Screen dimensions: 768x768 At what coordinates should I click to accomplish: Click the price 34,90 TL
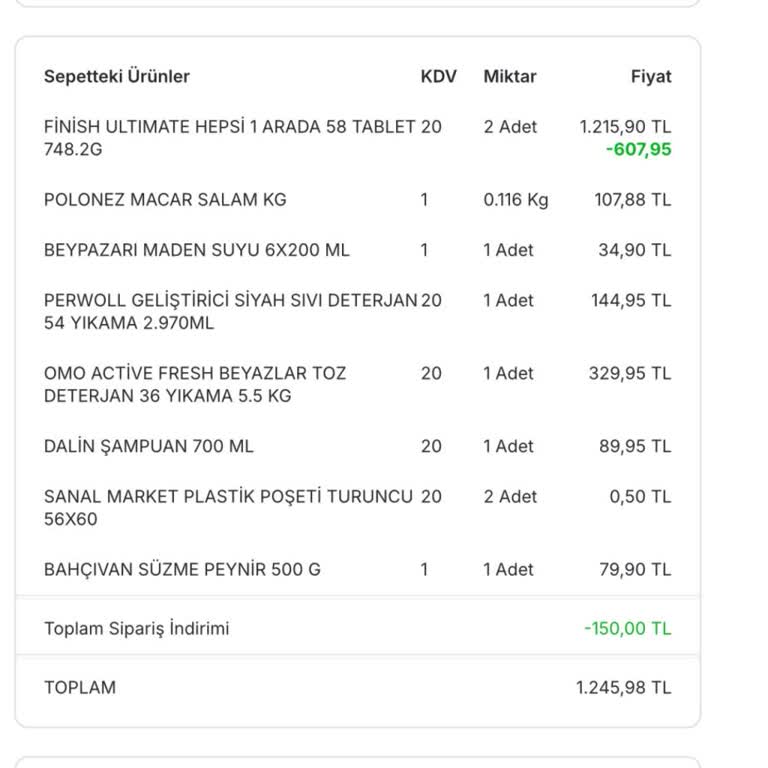coord(635,250)
